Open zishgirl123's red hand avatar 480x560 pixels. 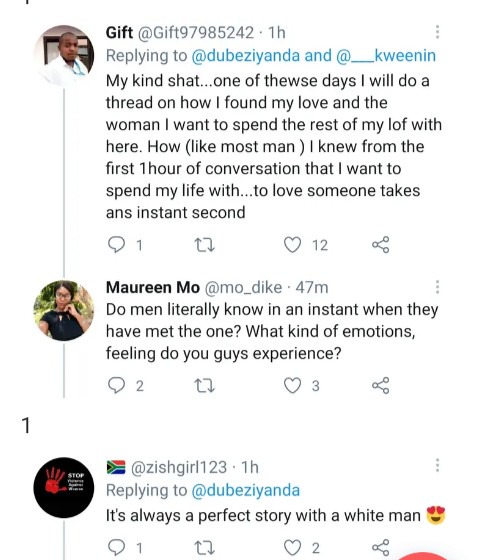64,488
